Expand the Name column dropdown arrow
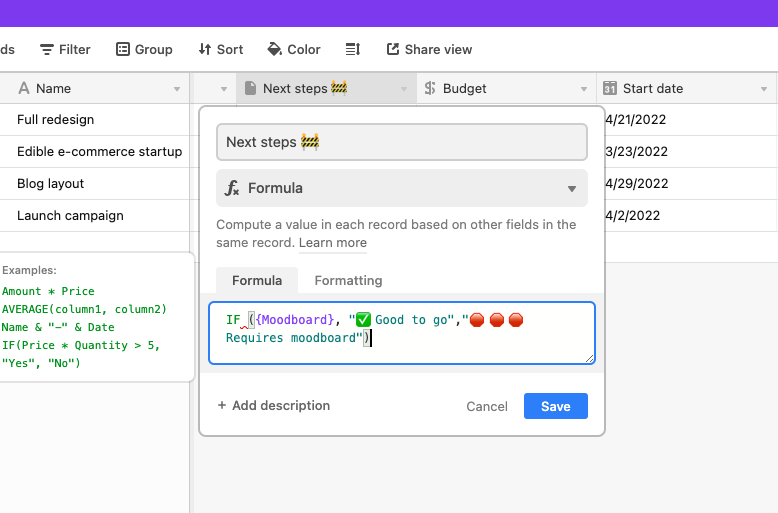This screenshot has width=778, height=513. click(x=177, y=89)
